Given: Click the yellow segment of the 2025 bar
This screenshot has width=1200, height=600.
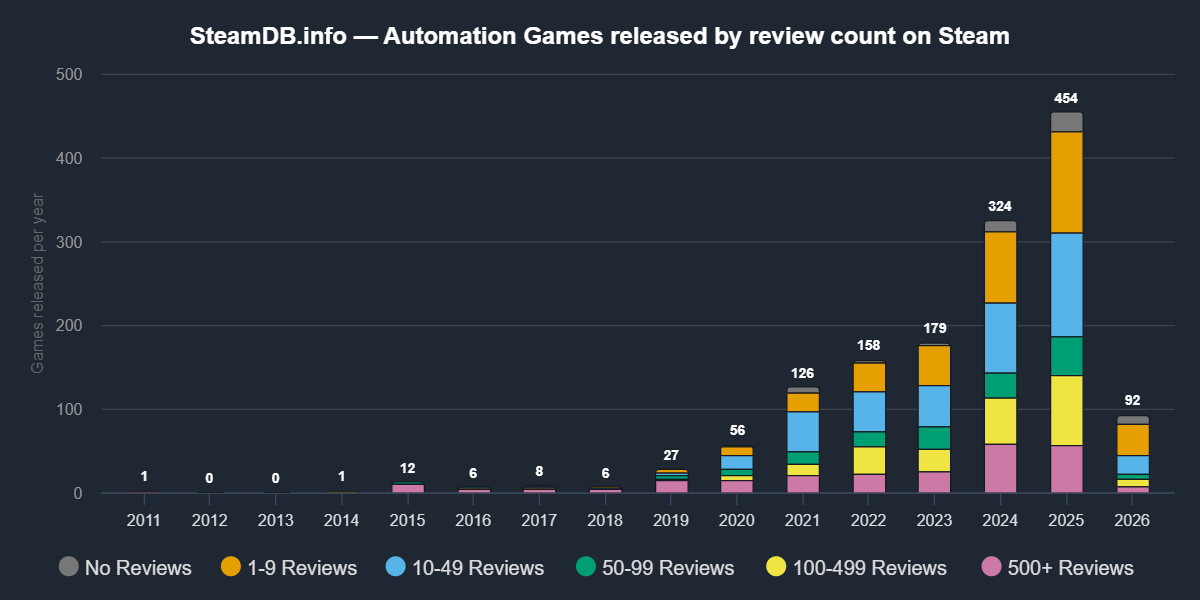Looking at the screenshot, I should (1067, 410).
